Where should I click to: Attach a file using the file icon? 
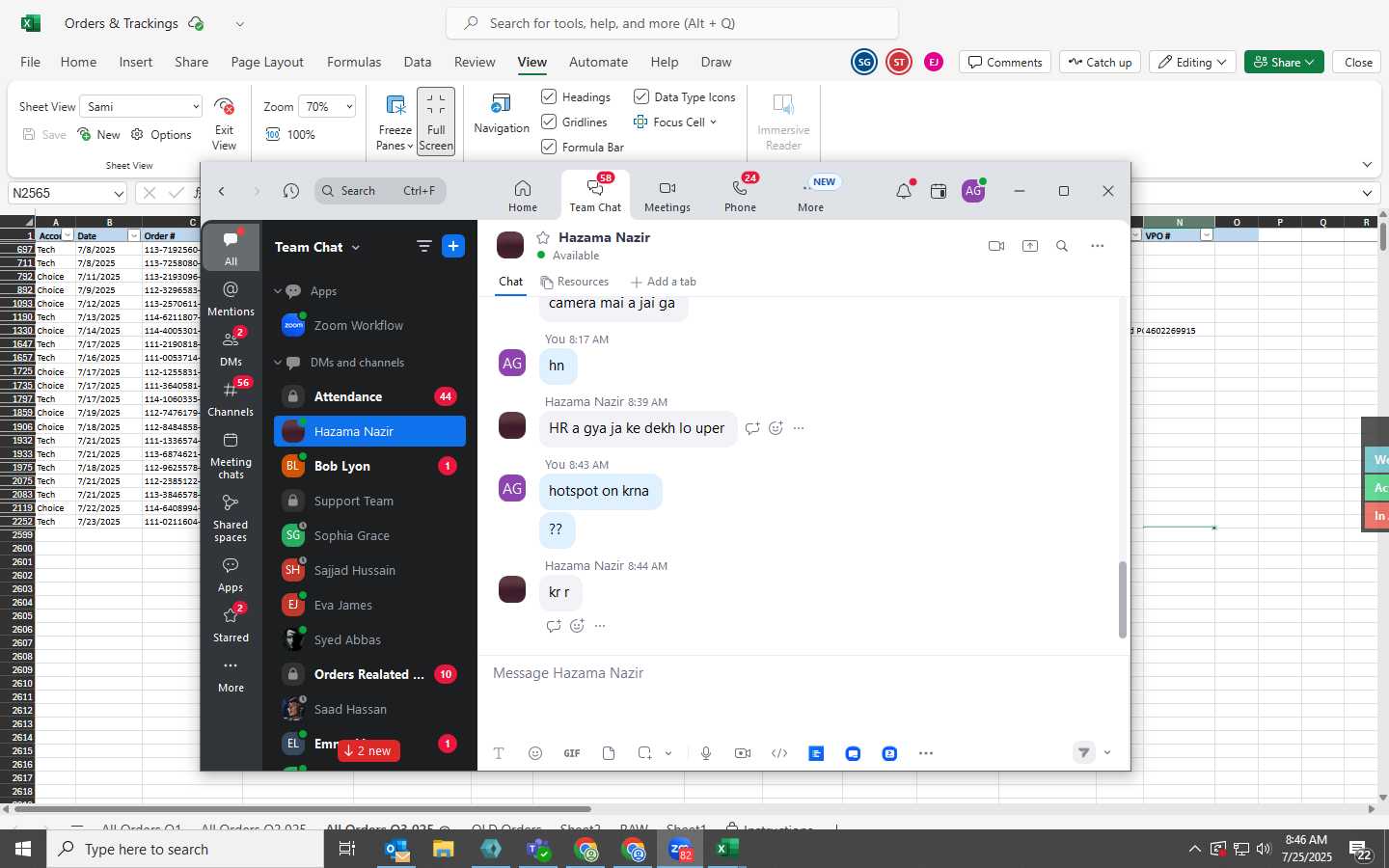click(x=609, y=753)
